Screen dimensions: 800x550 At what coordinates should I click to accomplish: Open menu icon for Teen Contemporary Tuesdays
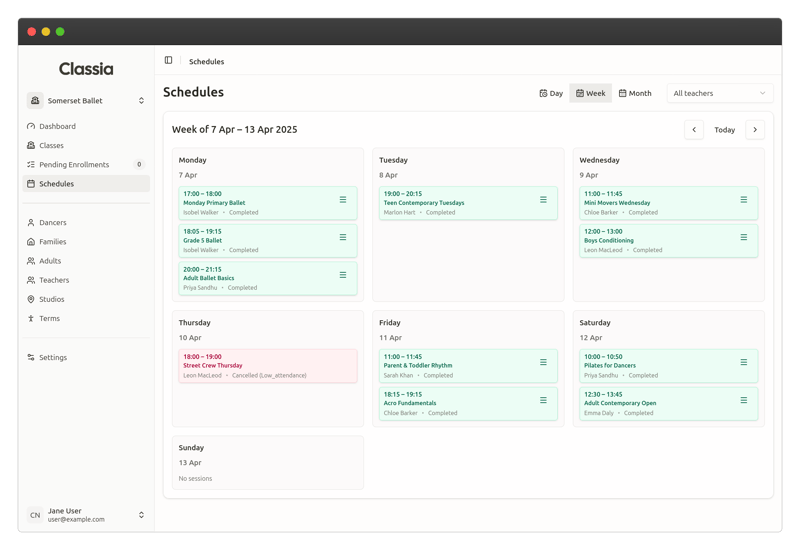pos(543,199)
